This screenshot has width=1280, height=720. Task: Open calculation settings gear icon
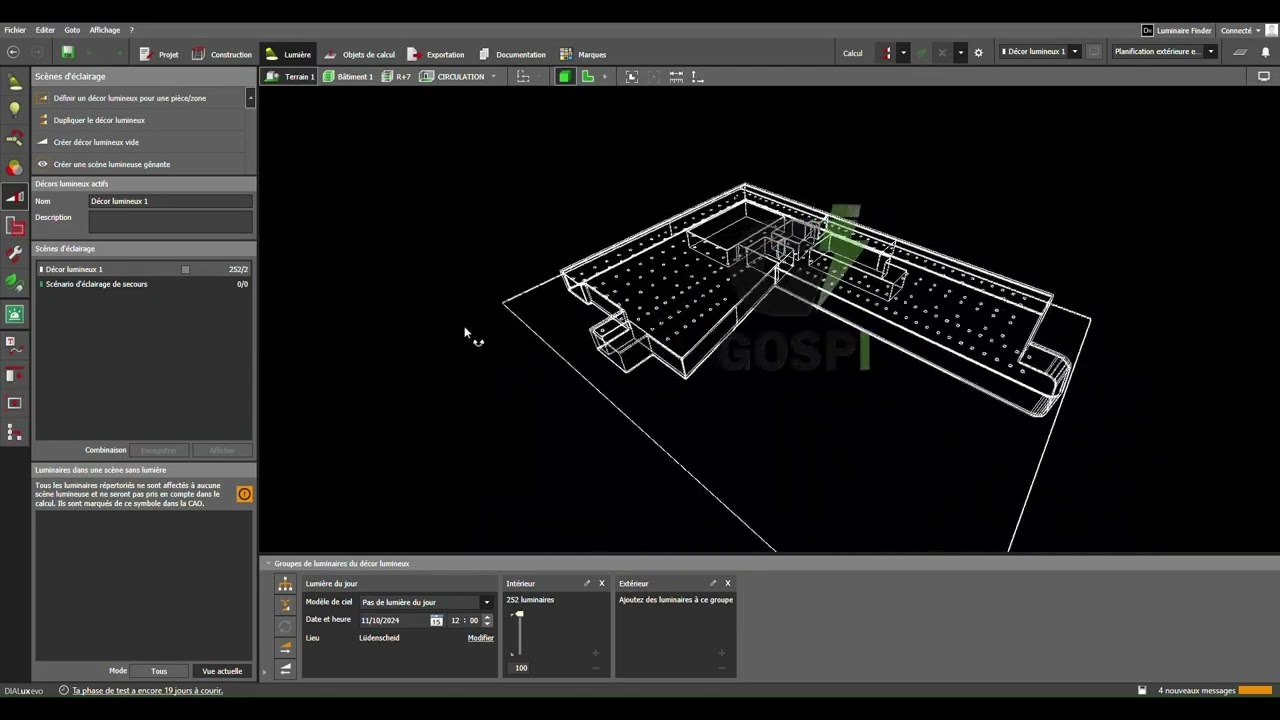(x=978, y=53)
